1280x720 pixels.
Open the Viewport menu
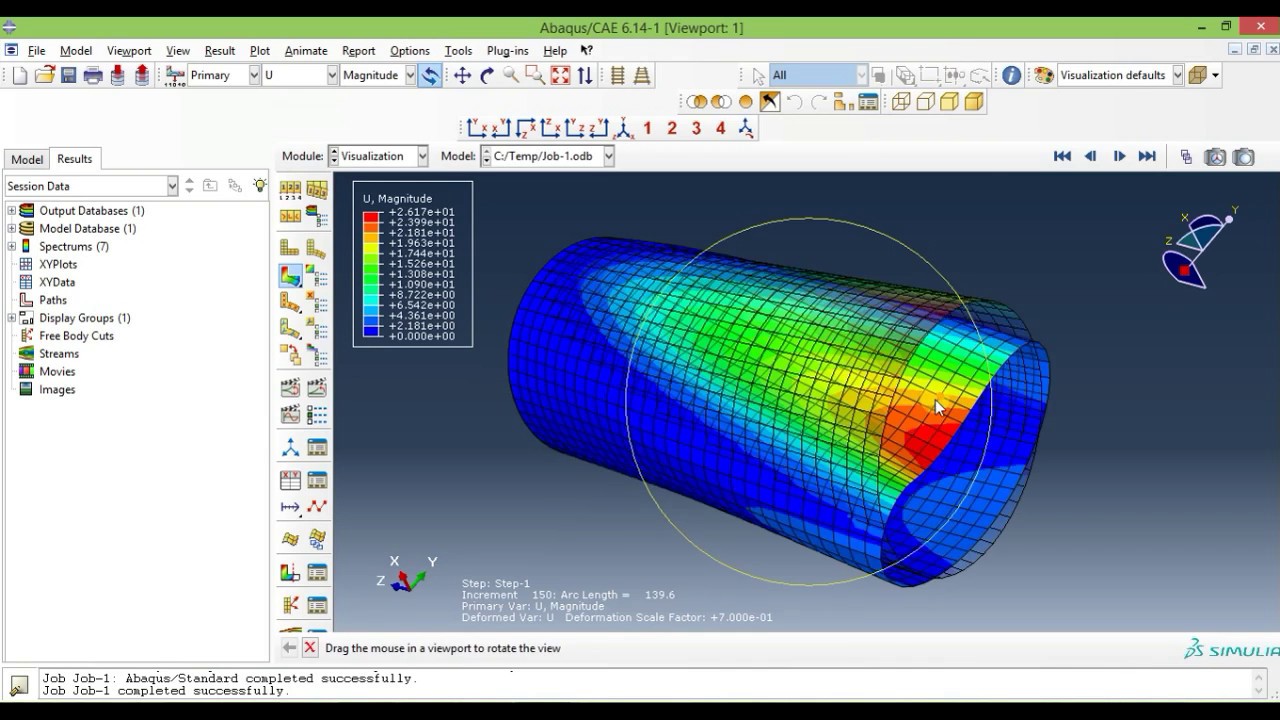click(129, 50)
